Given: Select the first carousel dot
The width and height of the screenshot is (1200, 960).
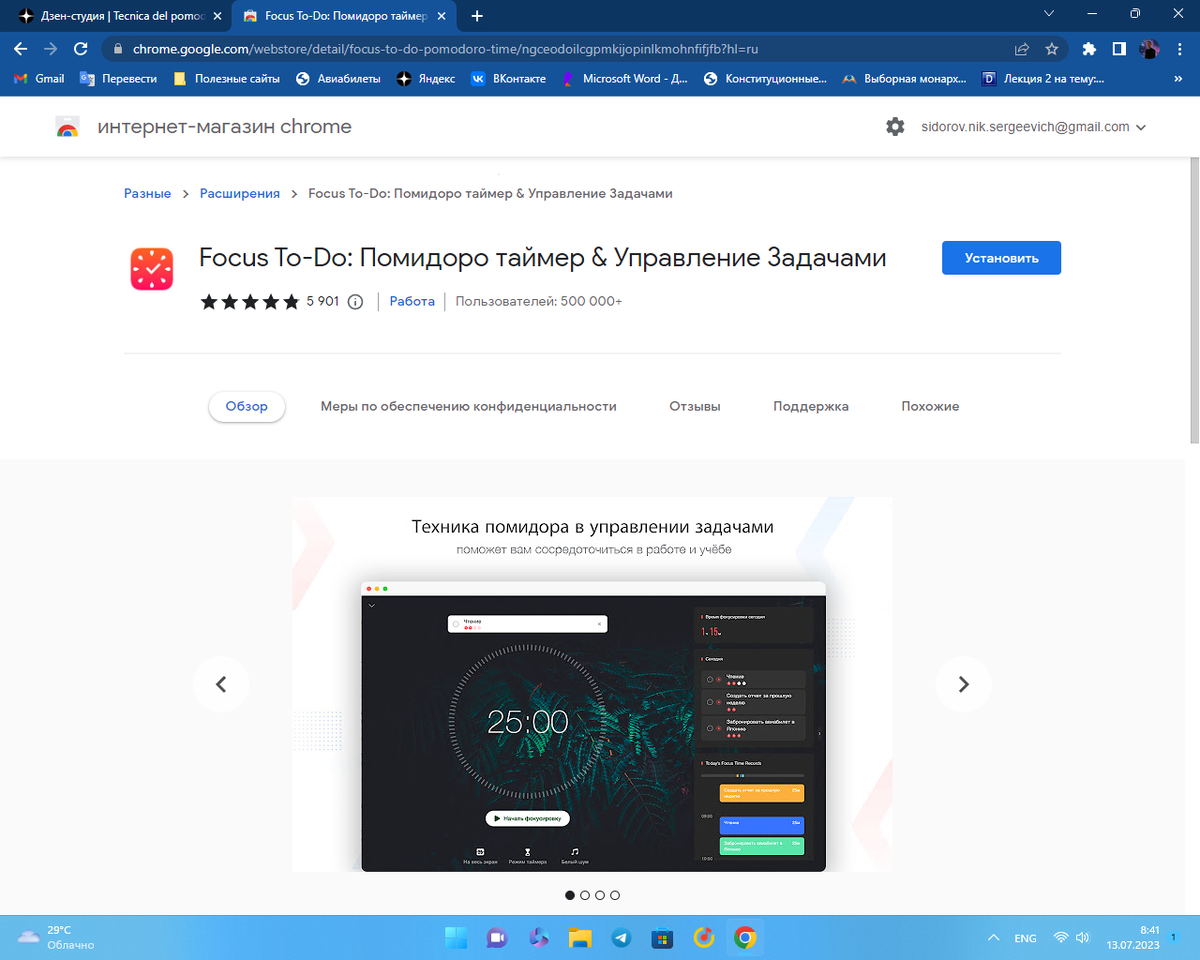Looking at the screenshot, I should point(570,895).
